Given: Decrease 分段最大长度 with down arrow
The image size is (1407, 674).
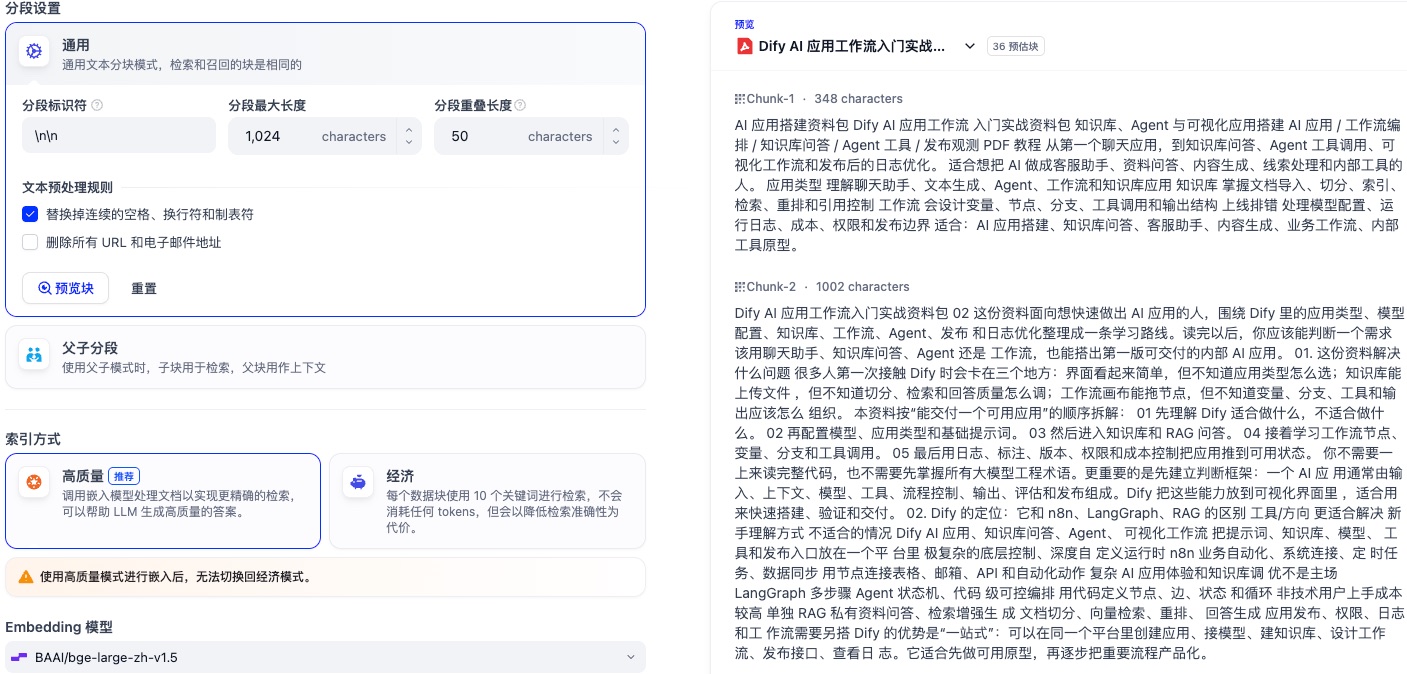Looking at the screenshot, I should (408, 143).
